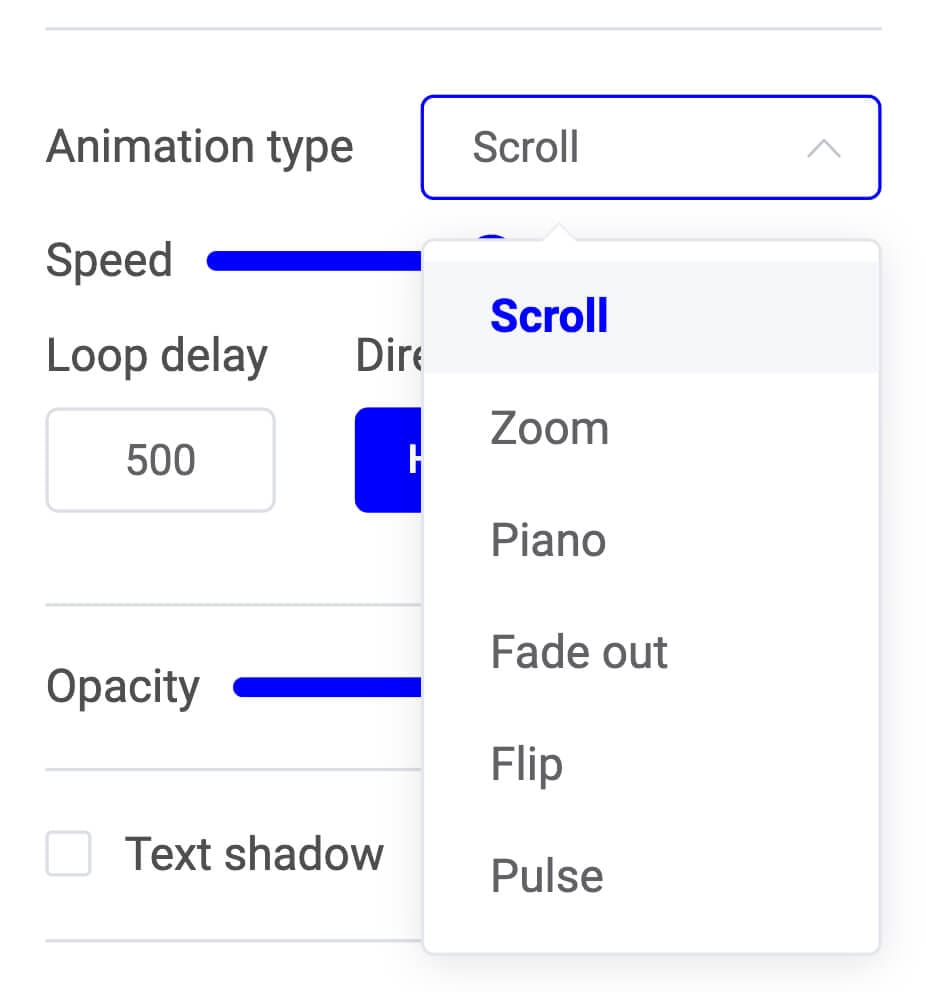Click the Loop delay value field
This screenshot has height=992, width=926.
coord(160,460)
